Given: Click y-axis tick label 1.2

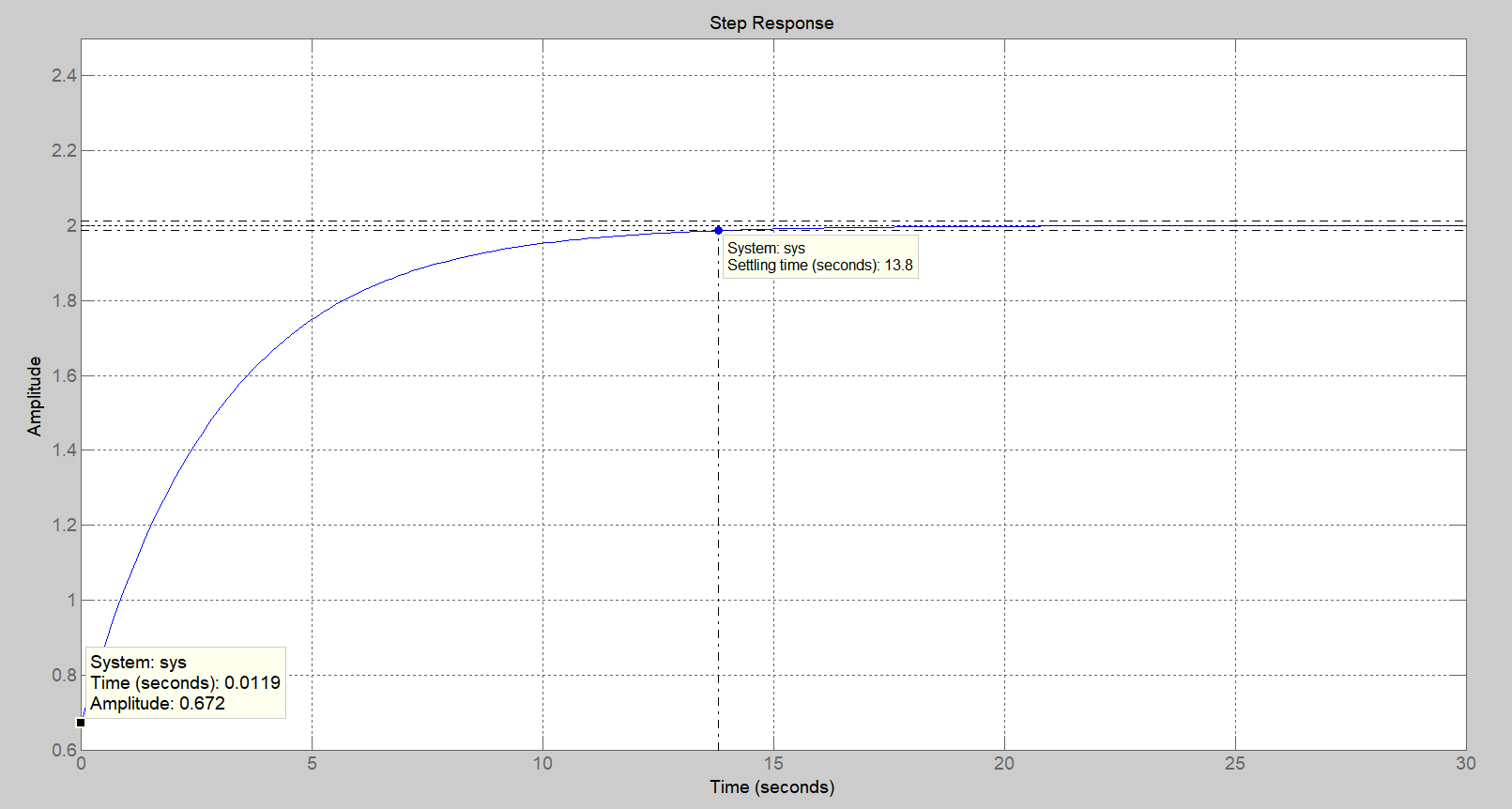Looking at the screenshot, I should [x=64, y=526].
